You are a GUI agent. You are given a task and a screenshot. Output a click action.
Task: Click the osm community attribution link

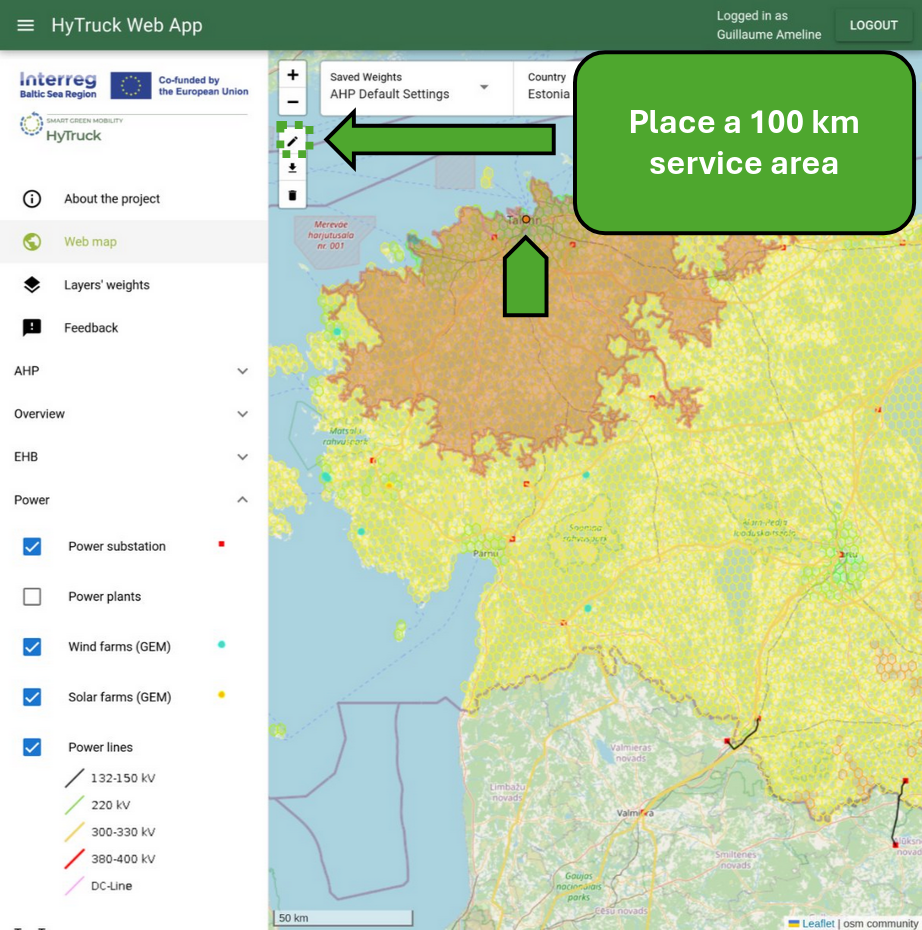click(880, 923)
